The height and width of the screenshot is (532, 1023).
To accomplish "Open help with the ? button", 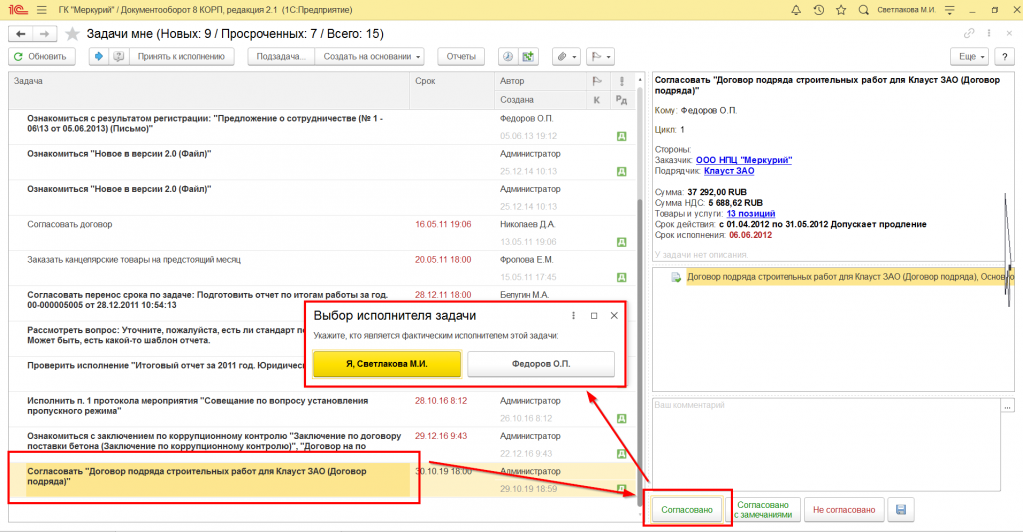I will coord(1004,56).
